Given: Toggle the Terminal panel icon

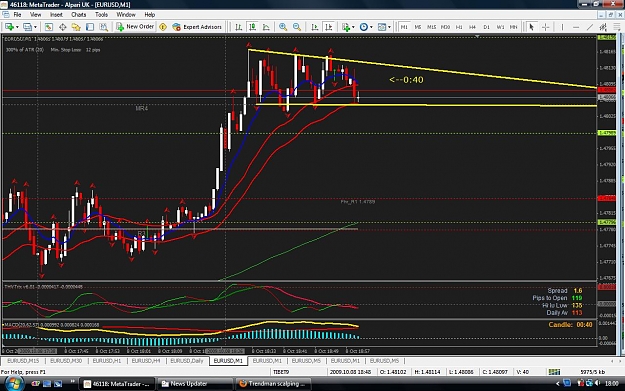Looking at the screenshot, I should (90, 27).
